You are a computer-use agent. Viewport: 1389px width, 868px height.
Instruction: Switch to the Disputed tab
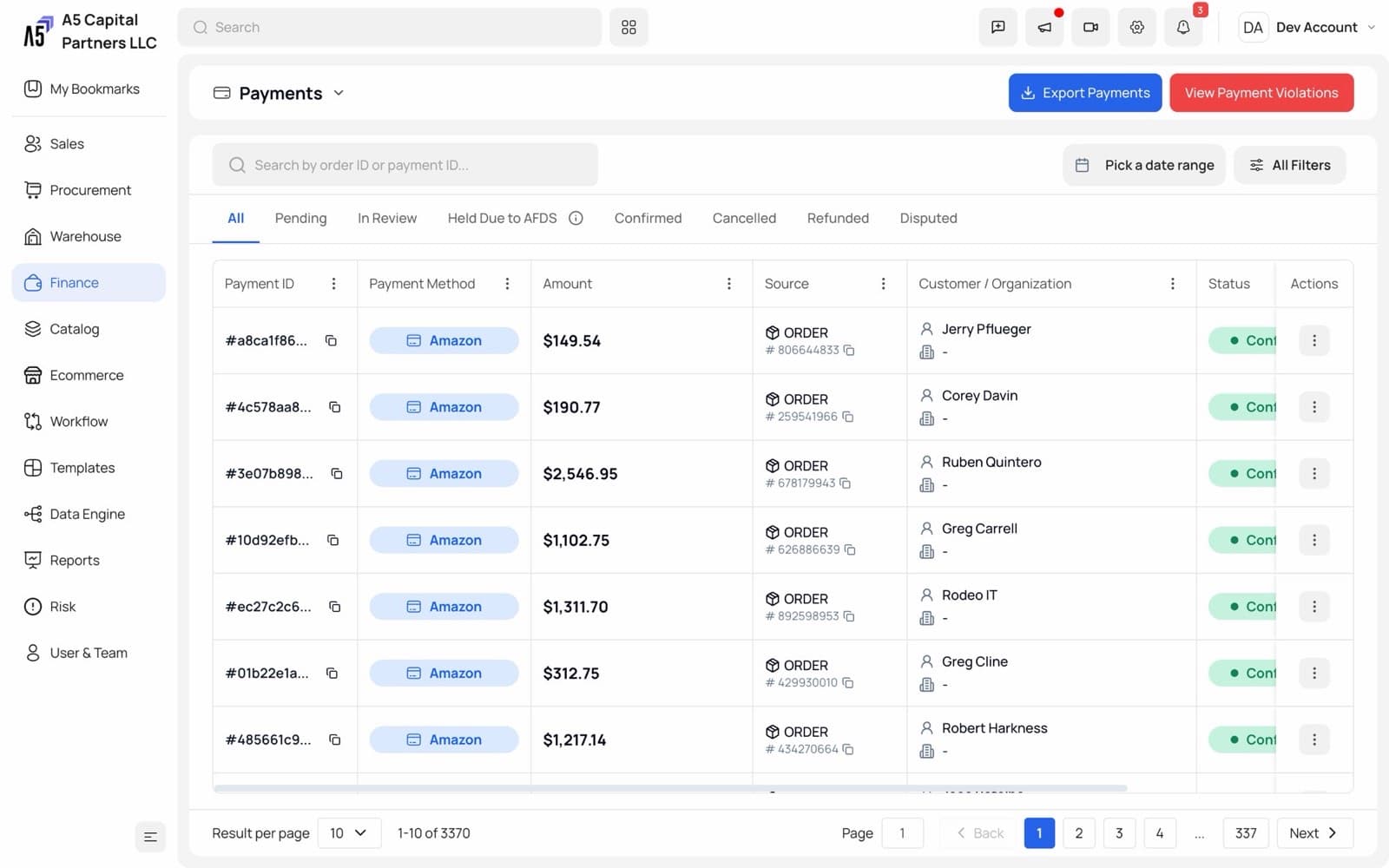[928, 219]
